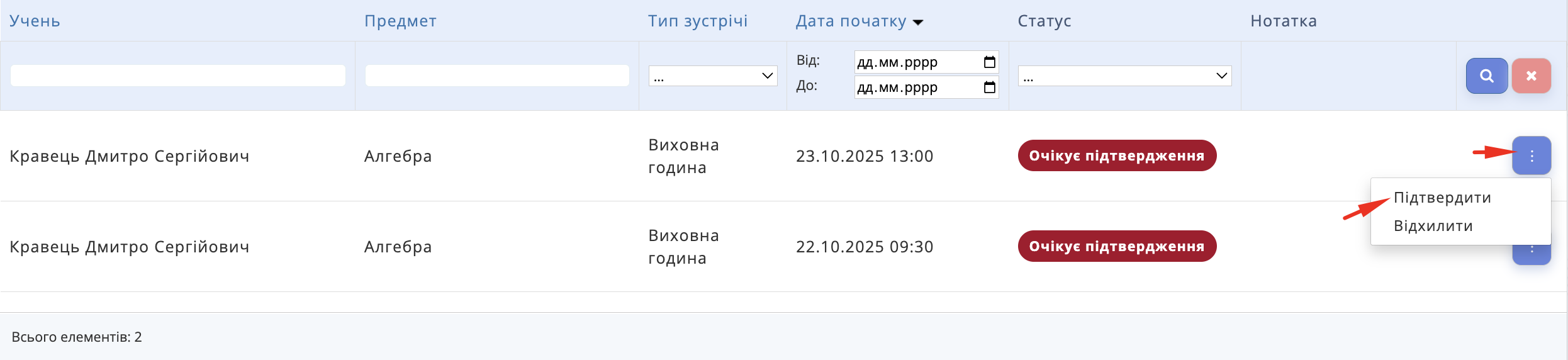Open calendar picker in 'До' date field

tap(989, 87)
